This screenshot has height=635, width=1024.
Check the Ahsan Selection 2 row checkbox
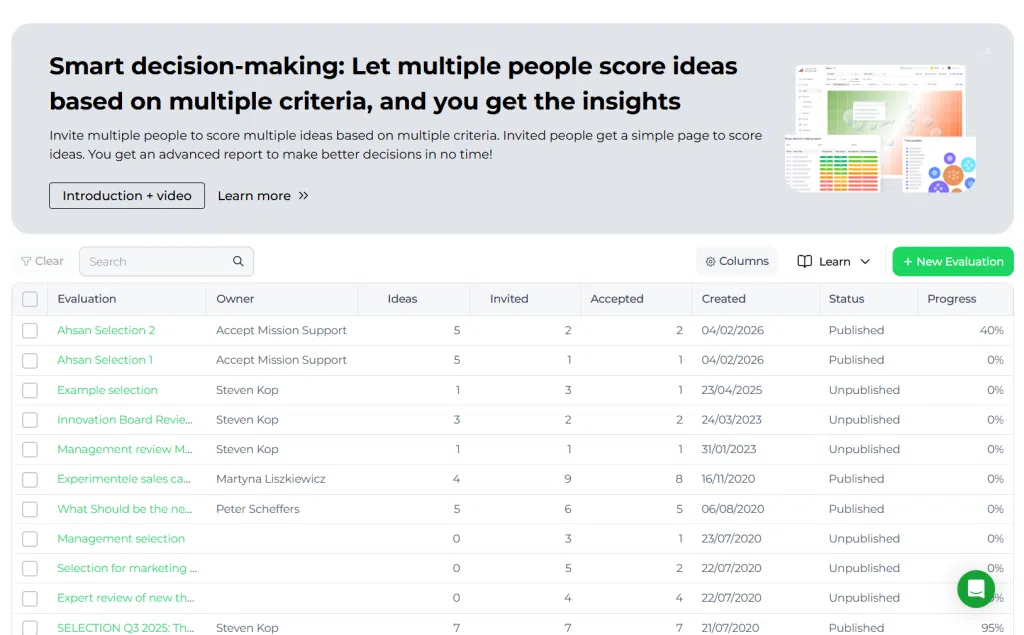30,331
